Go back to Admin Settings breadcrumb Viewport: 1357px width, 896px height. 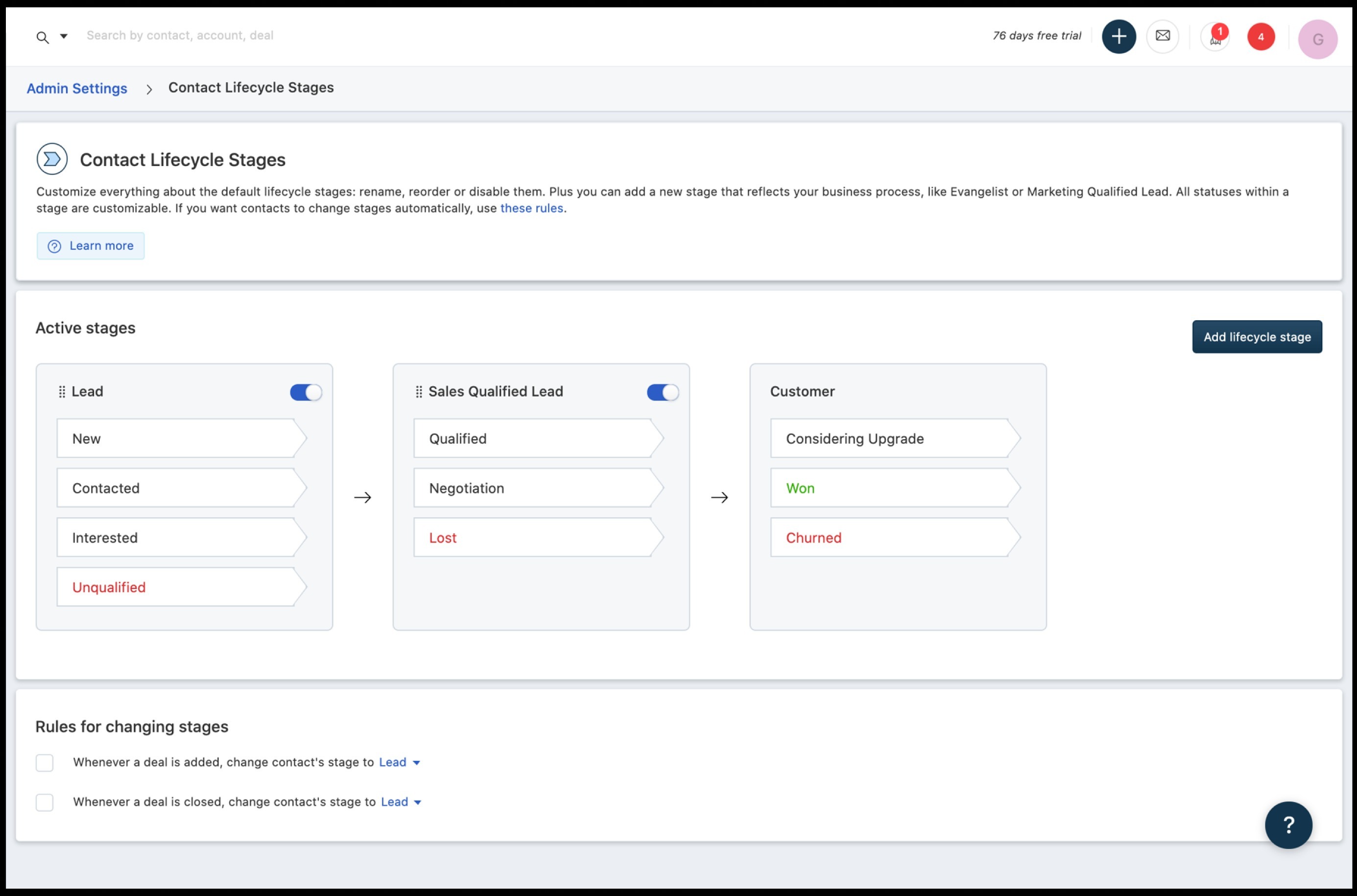point(76,89)
